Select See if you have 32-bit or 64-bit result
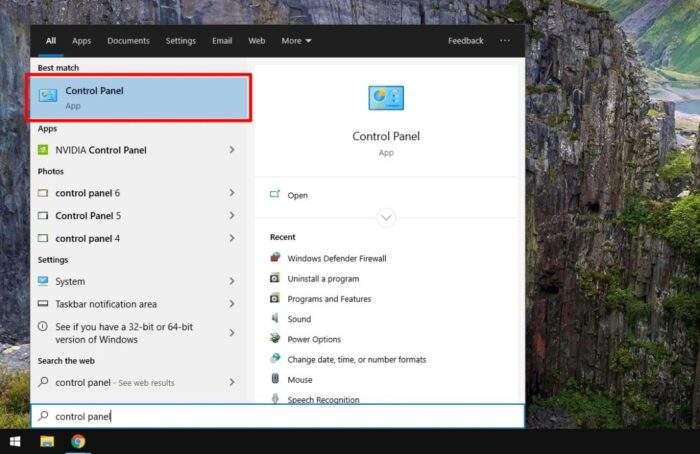Viewport: 700px width, 454px height. click(138, 333)
